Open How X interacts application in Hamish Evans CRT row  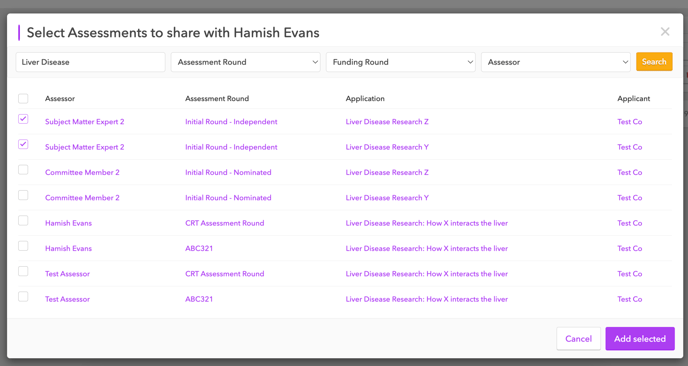click(426, 223)
